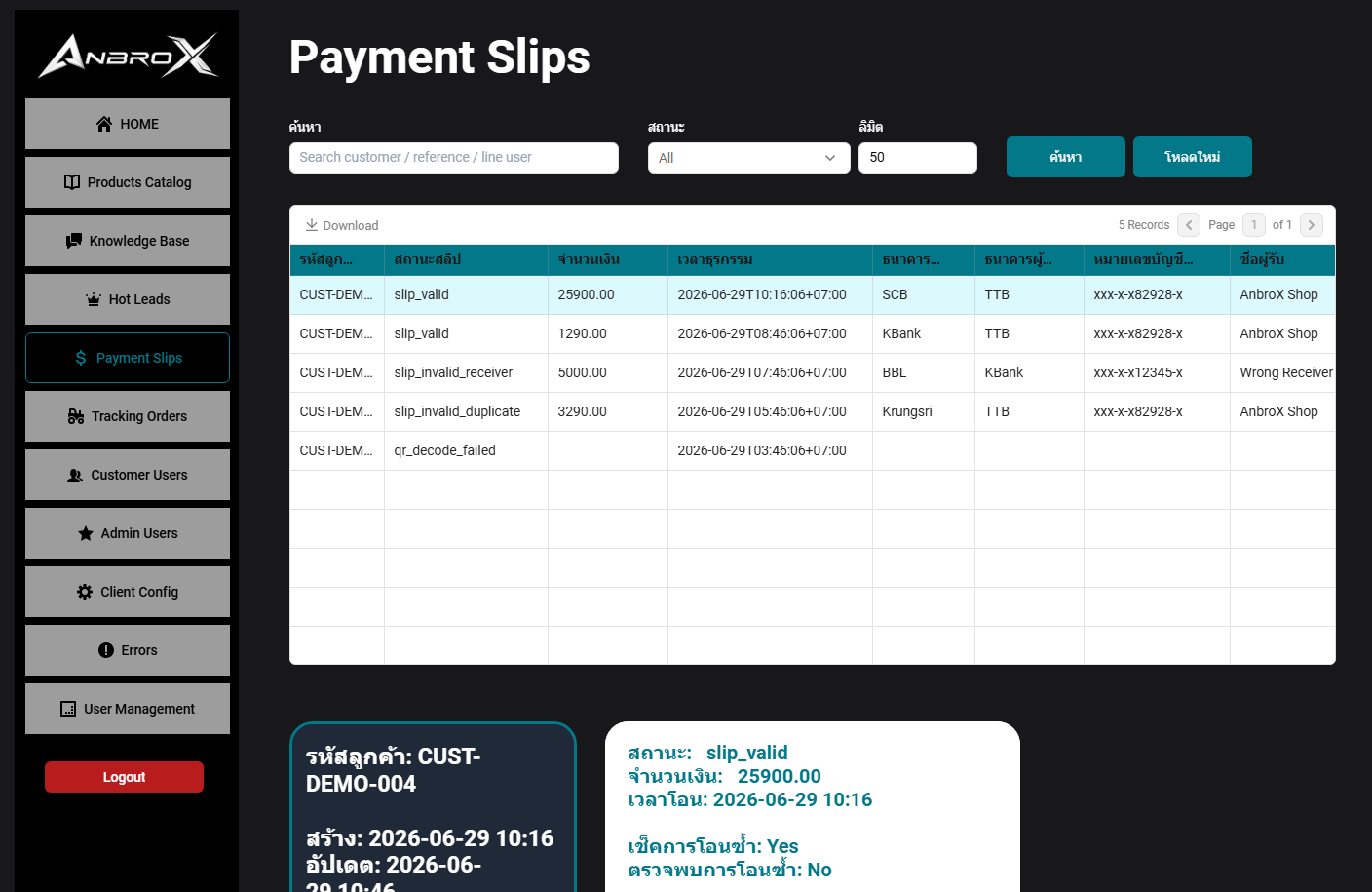
Task: Click the Products Catalog book icon
Action: [x=72, y=182]
